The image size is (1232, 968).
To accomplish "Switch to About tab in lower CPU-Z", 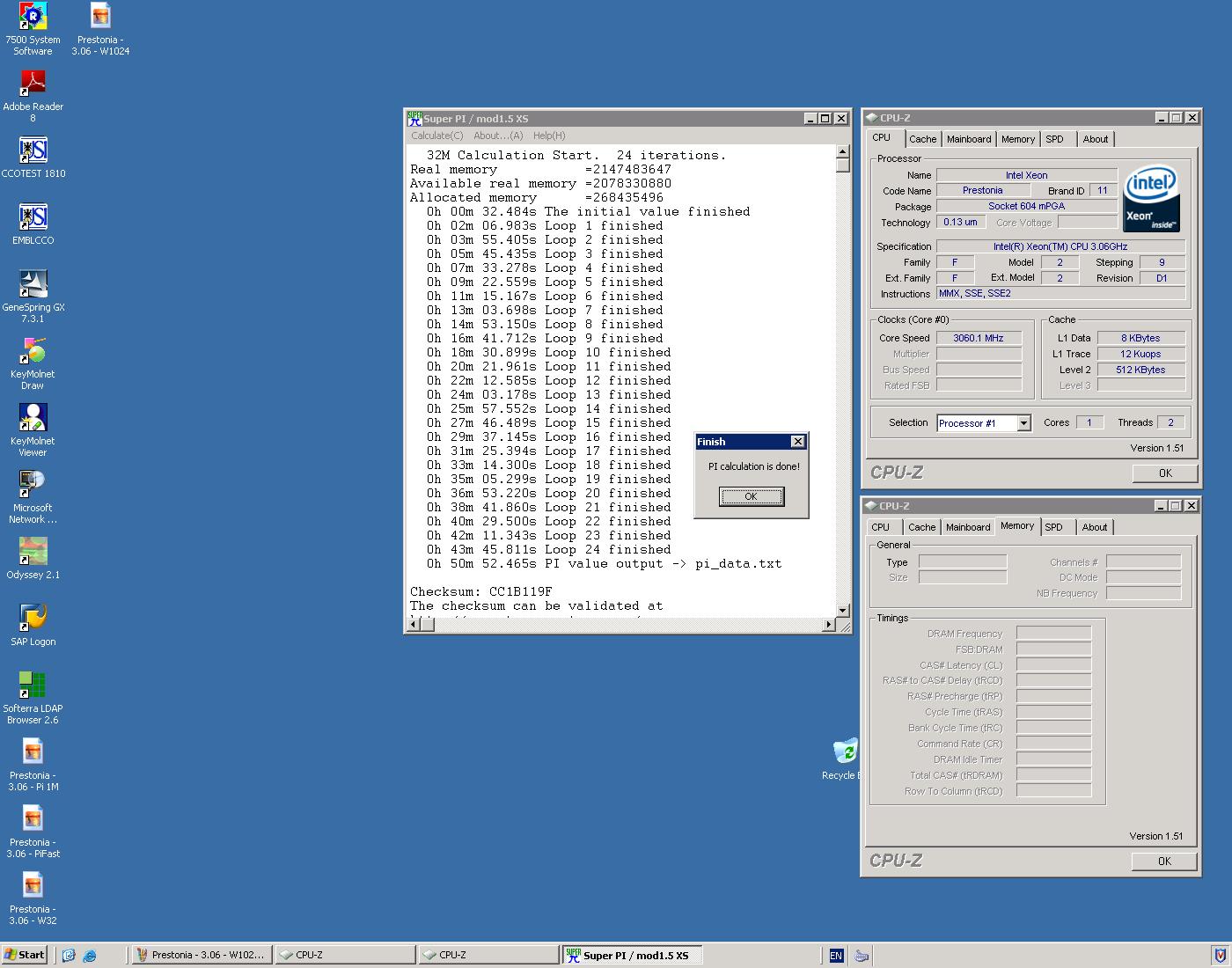I will coord(1095,527).
